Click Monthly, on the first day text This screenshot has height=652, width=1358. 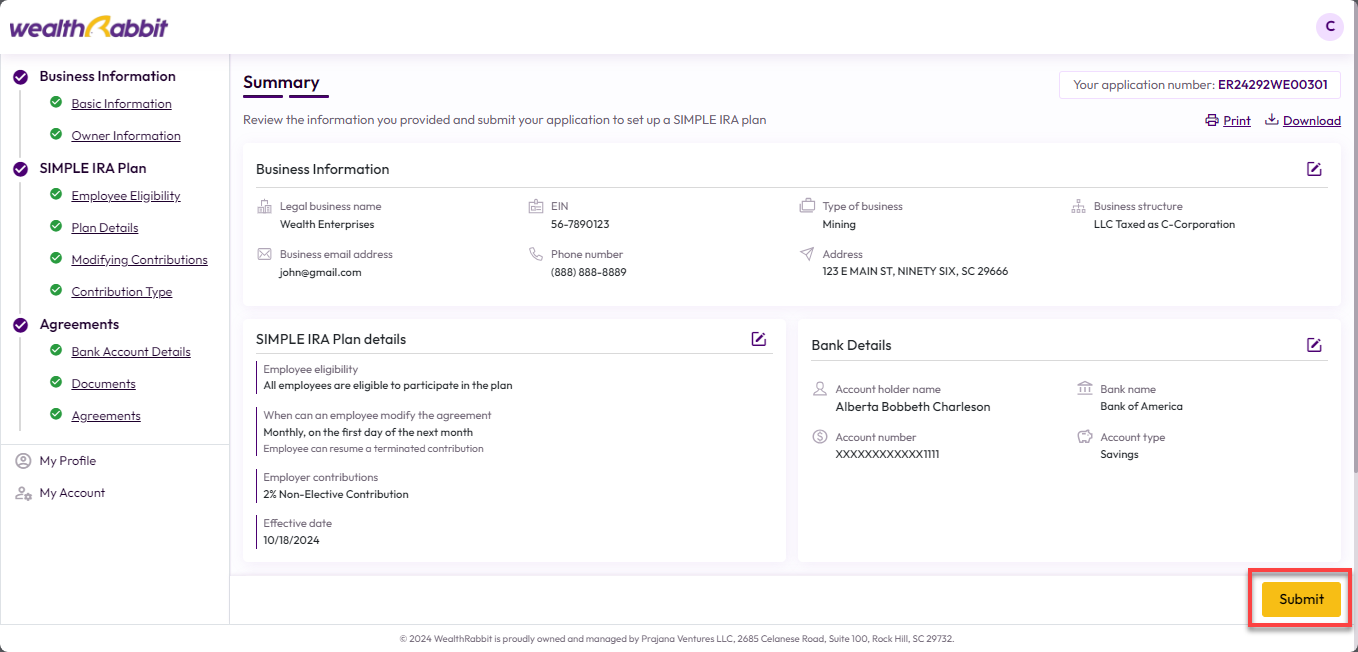tap(368, 433)
